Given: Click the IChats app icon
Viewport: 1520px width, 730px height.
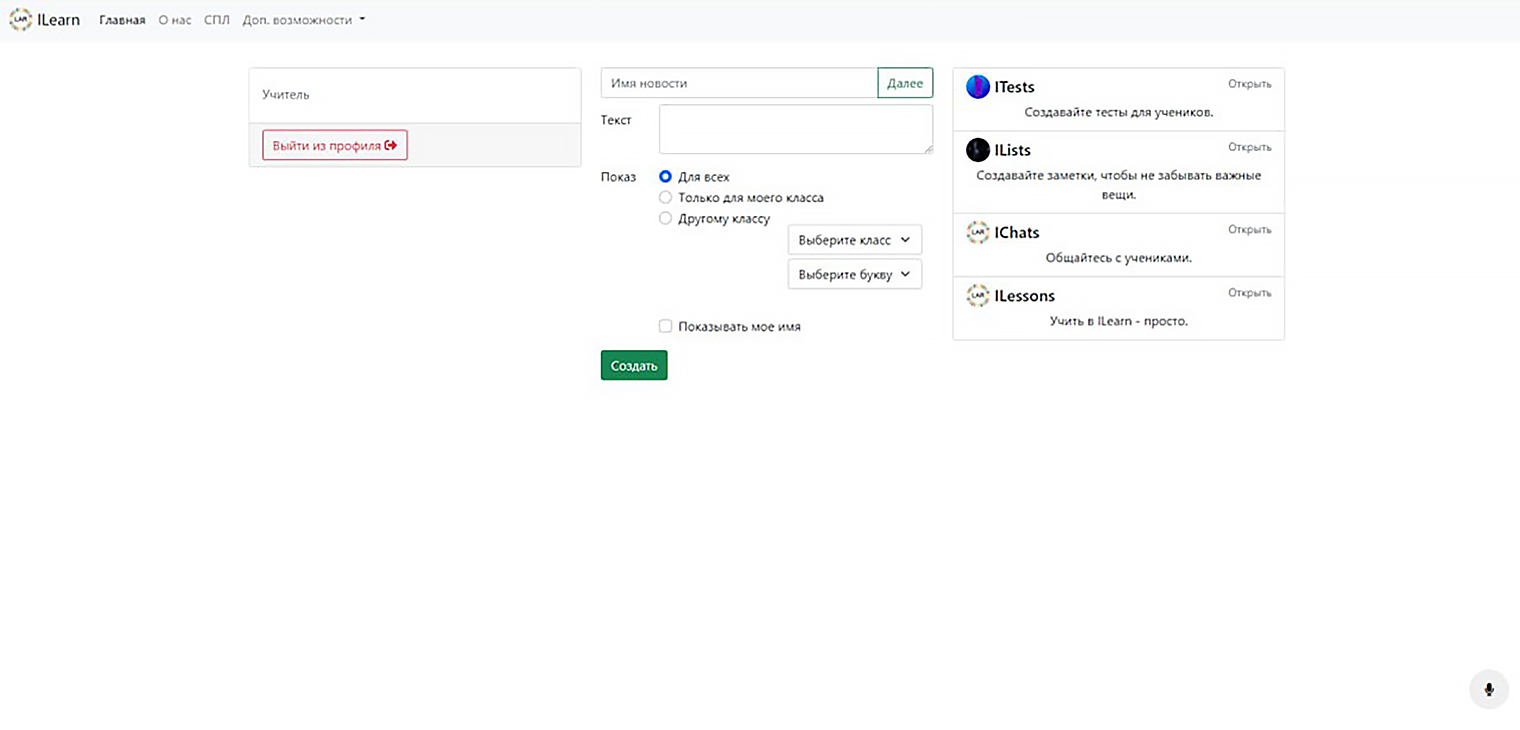Looking at the screenshot, I should [x=978, y=232].
